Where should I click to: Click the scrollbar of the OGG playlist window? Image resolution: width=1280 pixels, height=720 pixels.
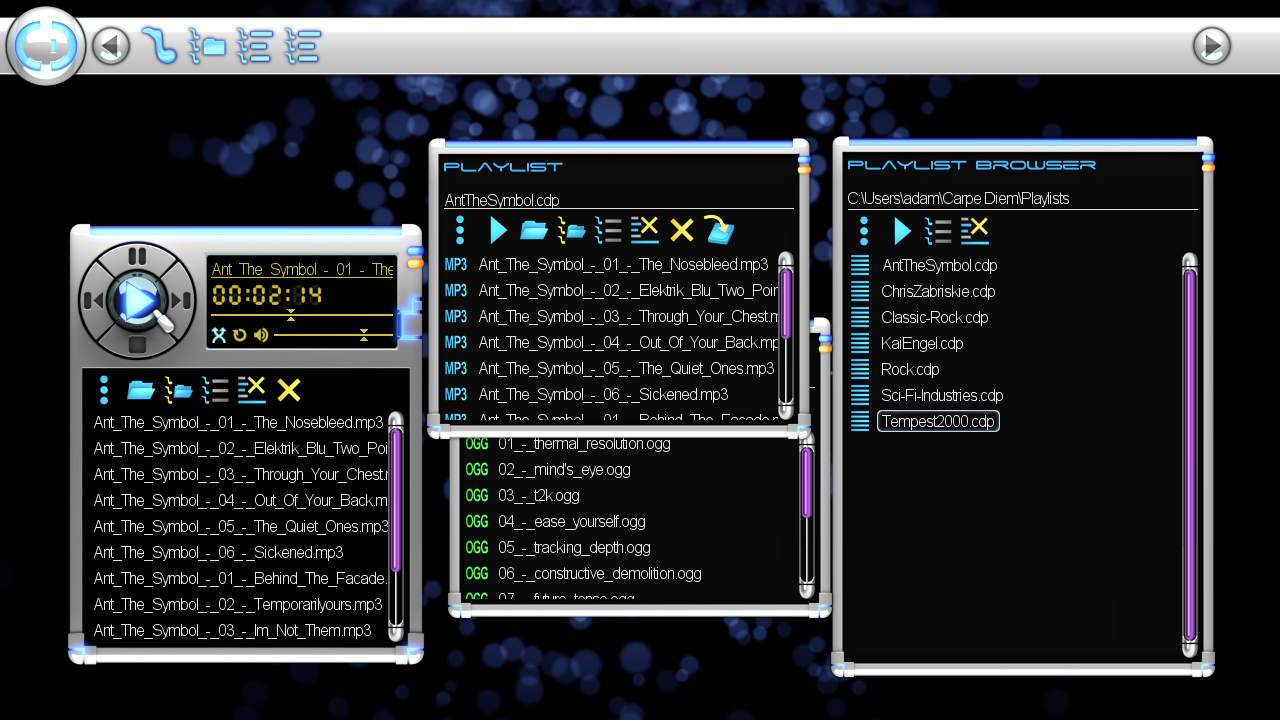pos(807,515)
